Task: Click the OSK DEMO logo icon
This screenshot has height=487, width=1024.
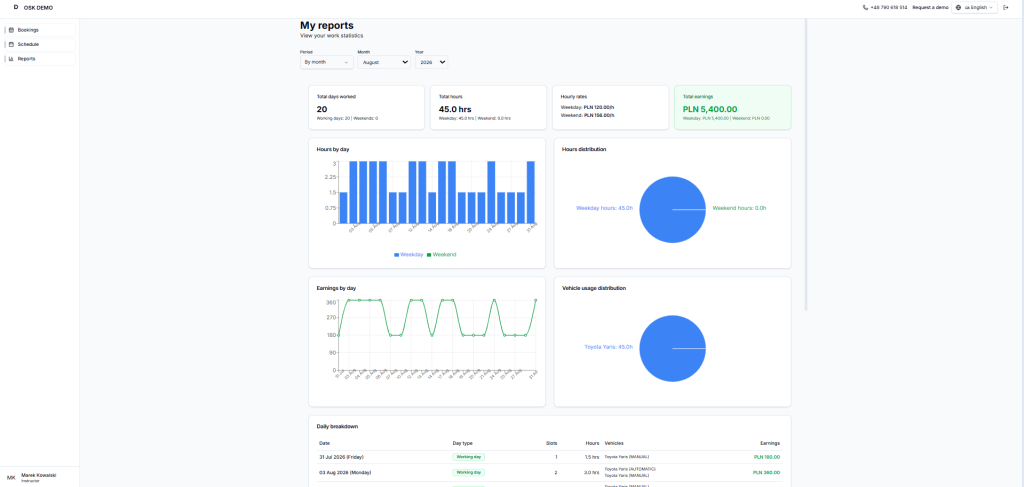Action: click(16, 7)
